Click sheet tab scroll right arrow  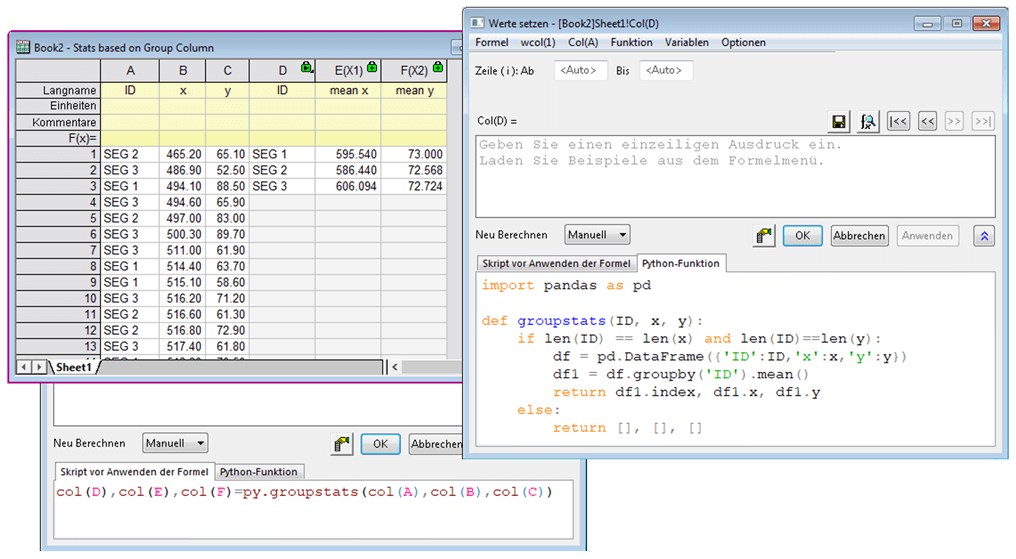39,367
